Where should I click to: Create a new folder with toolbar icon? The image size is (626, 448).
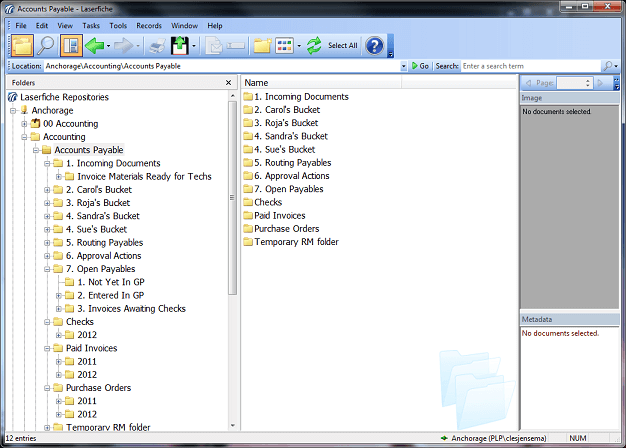point(262,46)
